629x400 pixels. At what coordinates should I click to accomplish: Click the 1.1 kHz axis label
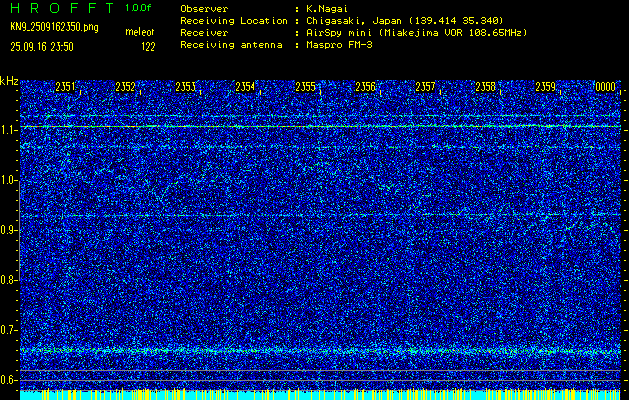pyautogui.click(x=8, y=130)
